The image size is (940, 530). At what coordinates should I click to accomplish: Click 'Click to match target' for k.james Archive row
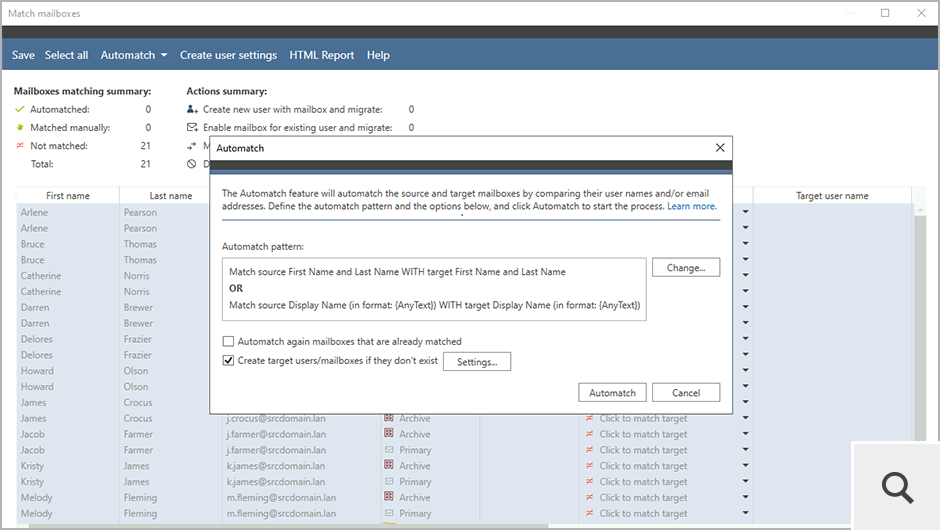(x=643, y=466)
